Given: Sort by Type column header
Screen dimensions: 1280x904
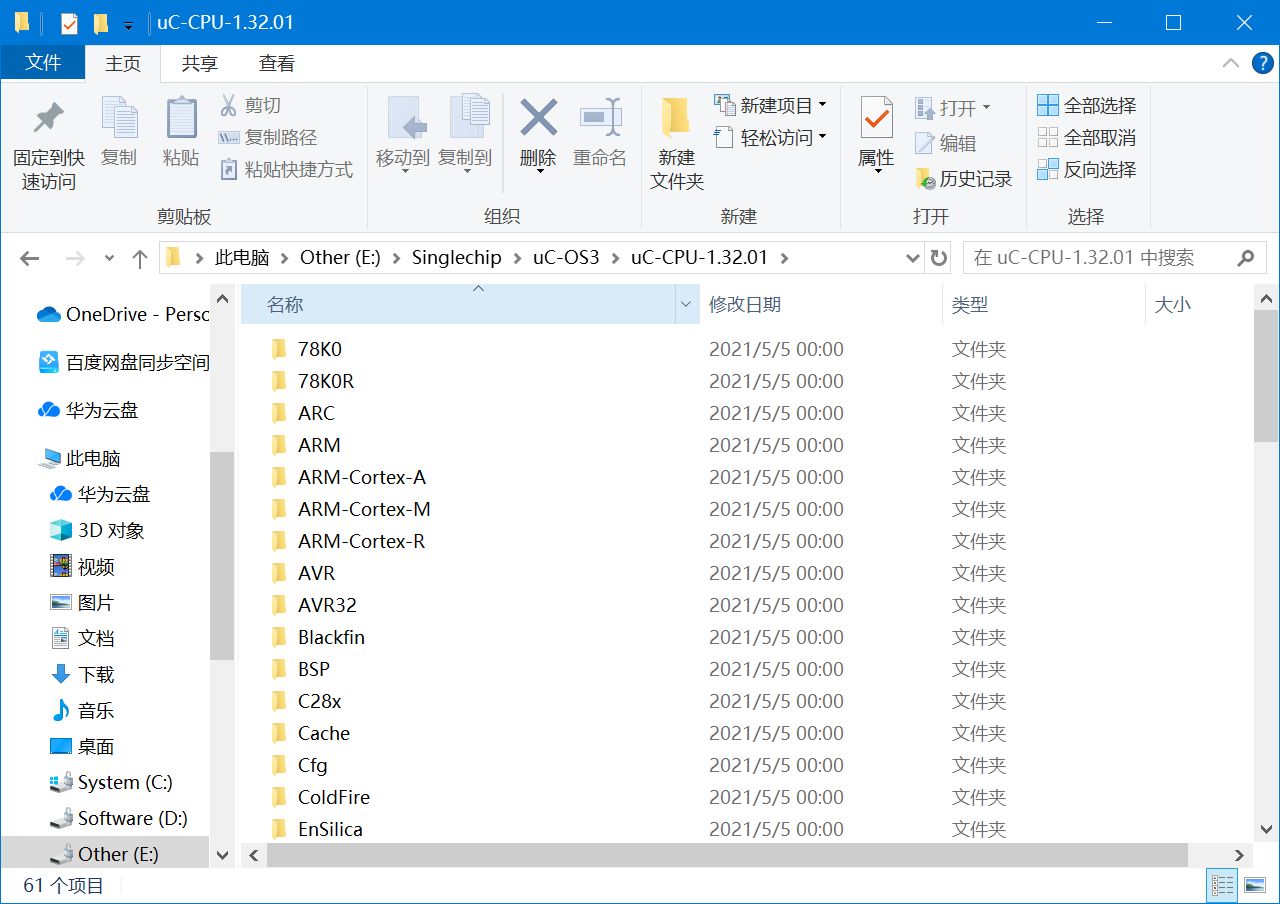Looking at the screenshot, I should (1043, 304).
